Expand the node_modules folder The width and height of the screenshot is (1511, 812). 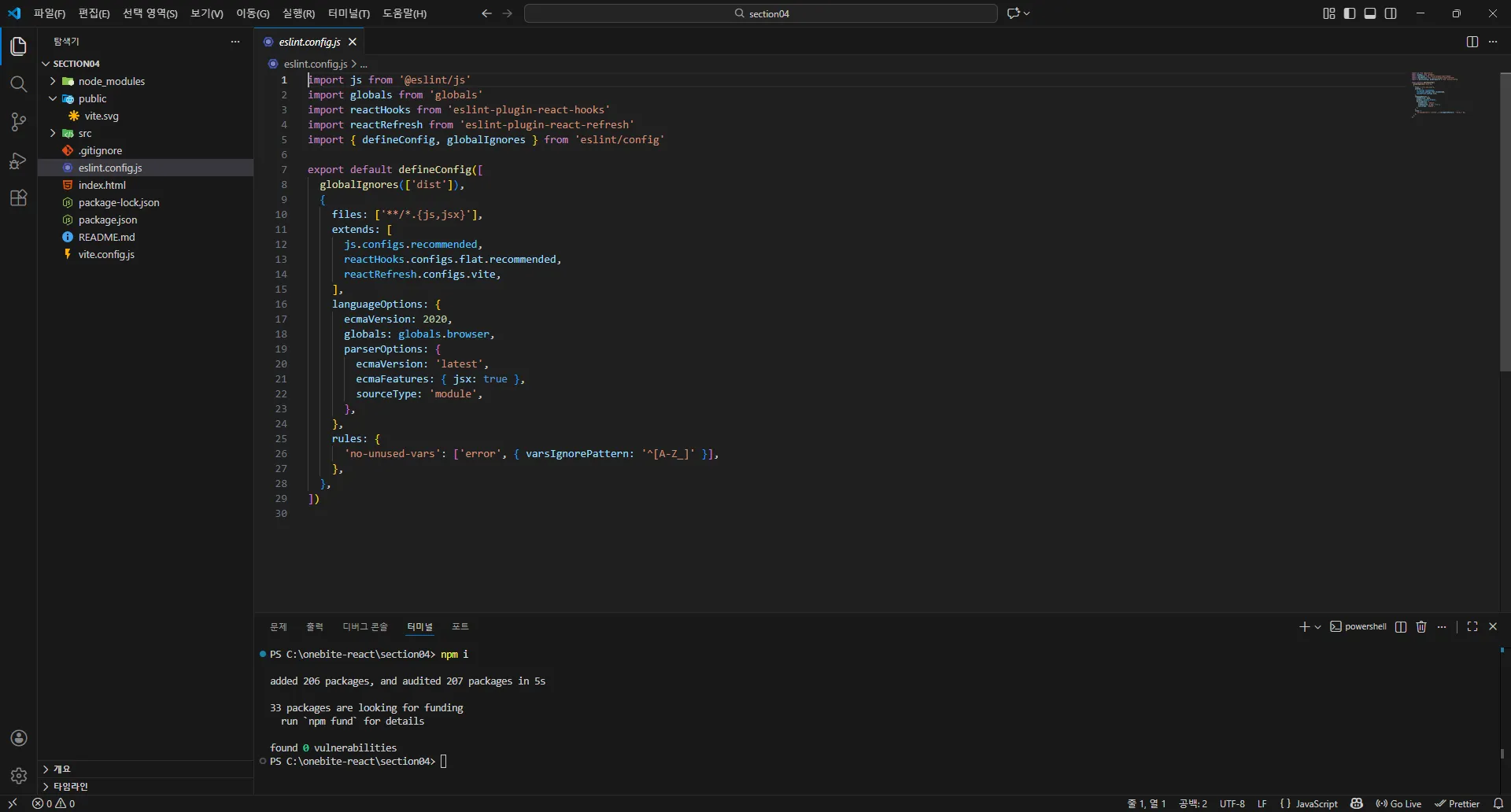click(x=111, y=81)
